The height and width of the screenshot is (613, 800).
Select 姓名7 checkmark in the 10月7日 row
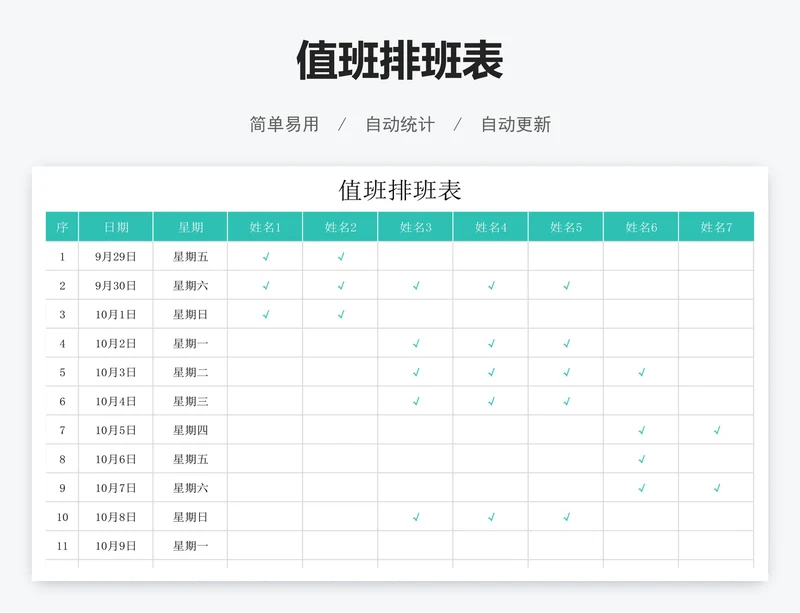tap(717, 488)
